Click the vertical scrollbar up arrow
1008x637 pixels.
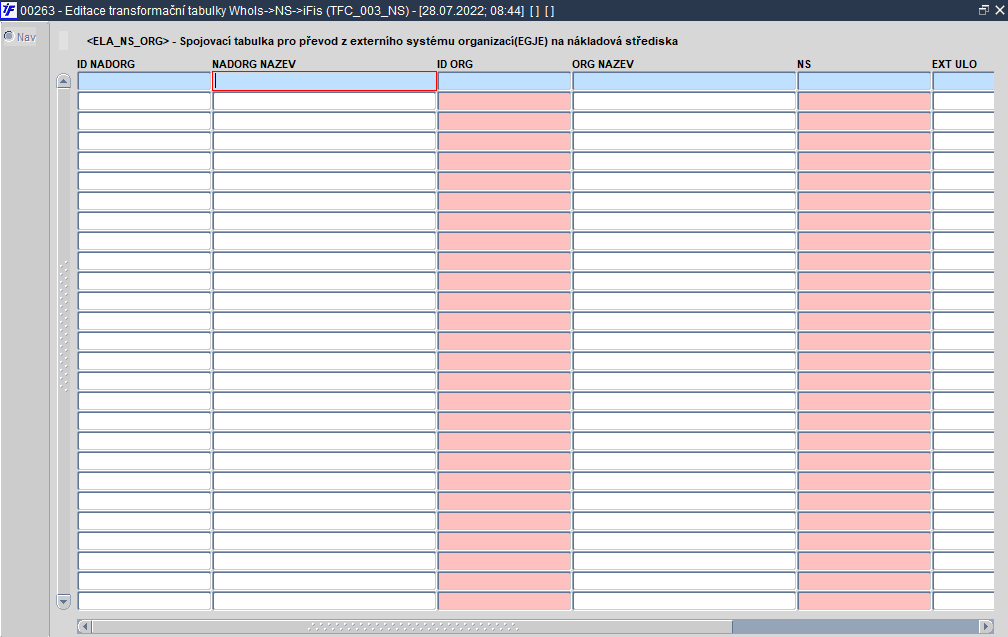pyautogui.click(x=63, y=82)
